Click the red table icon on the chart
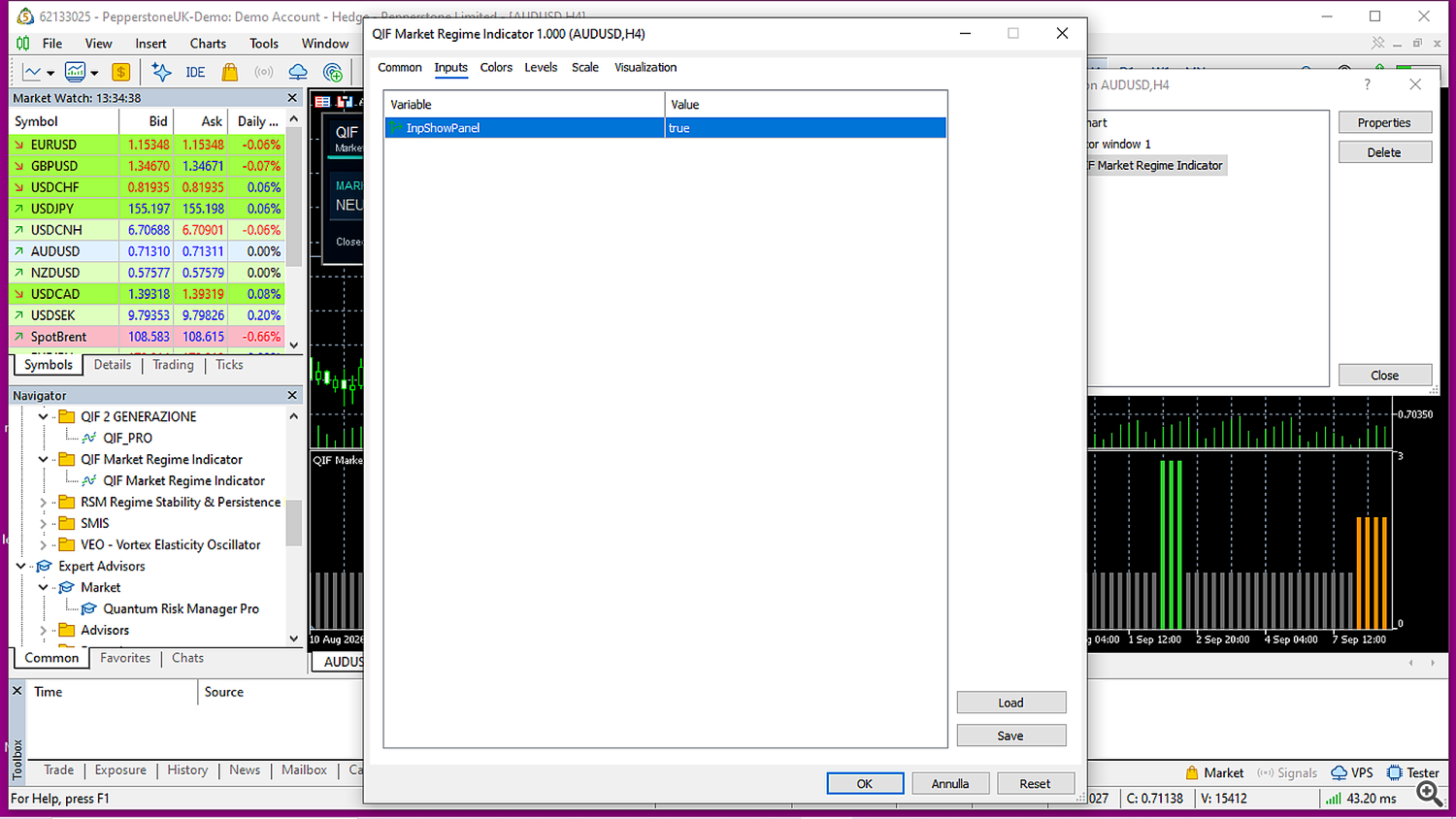 coord(323,102)
